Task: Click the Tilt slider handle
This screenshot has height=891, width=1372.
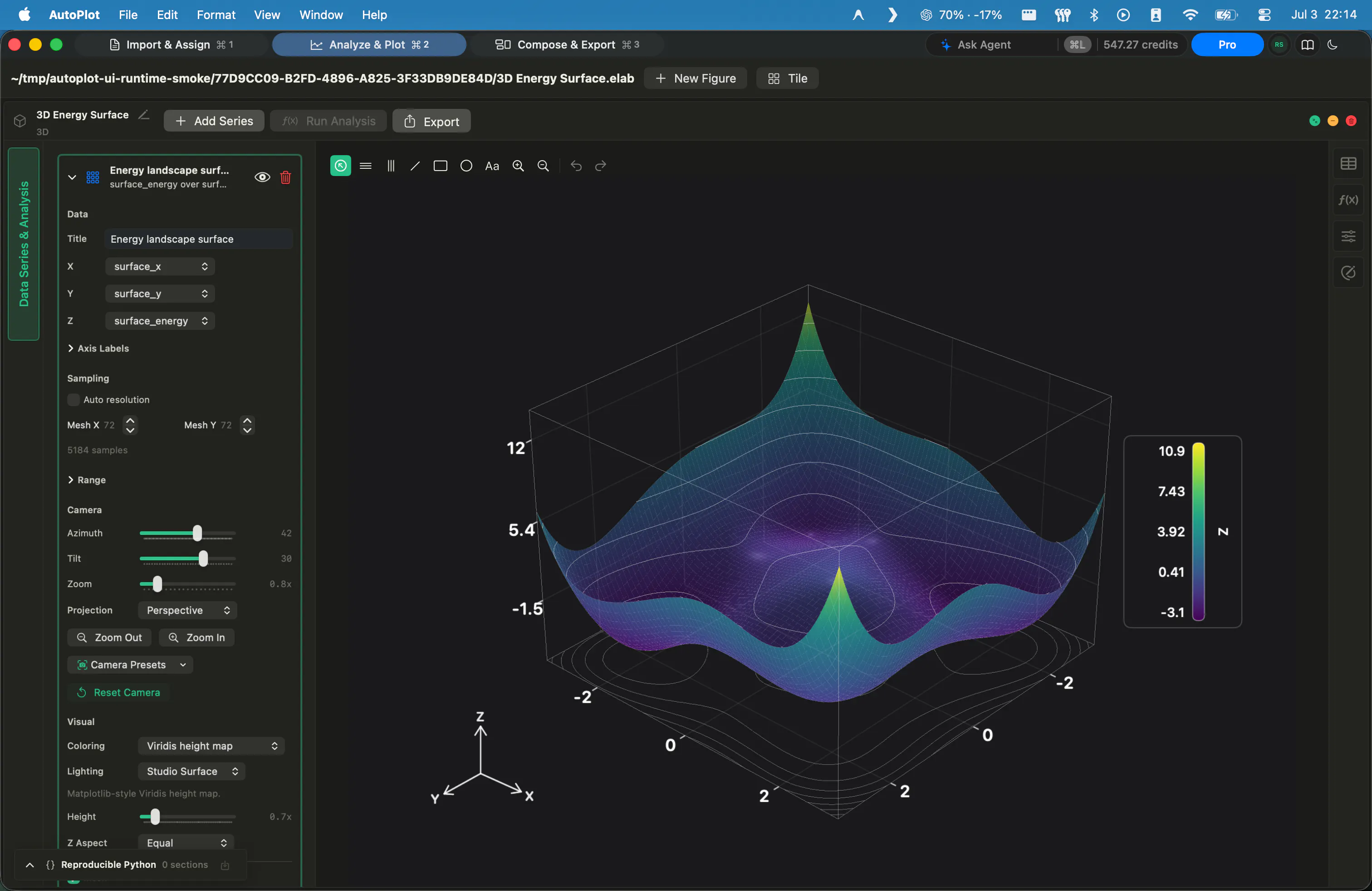Action: 203,559
